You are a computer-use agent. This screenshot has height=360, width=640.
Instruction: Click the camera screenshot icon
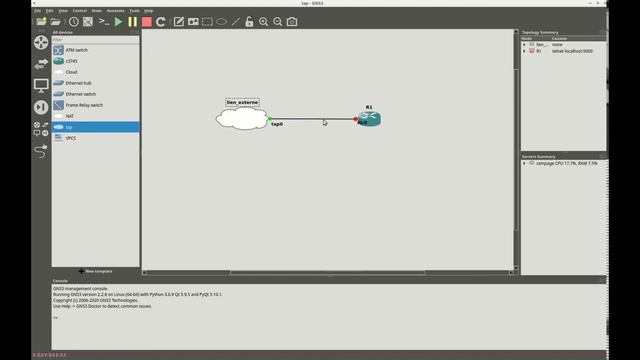292,22
